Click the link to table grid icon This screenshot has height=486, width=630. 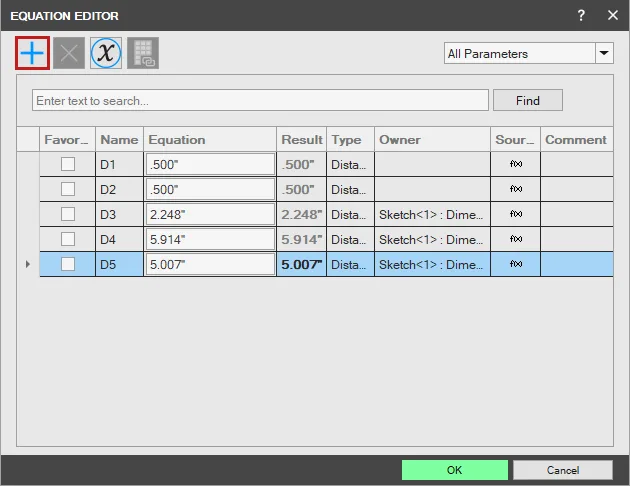point(143,53)
